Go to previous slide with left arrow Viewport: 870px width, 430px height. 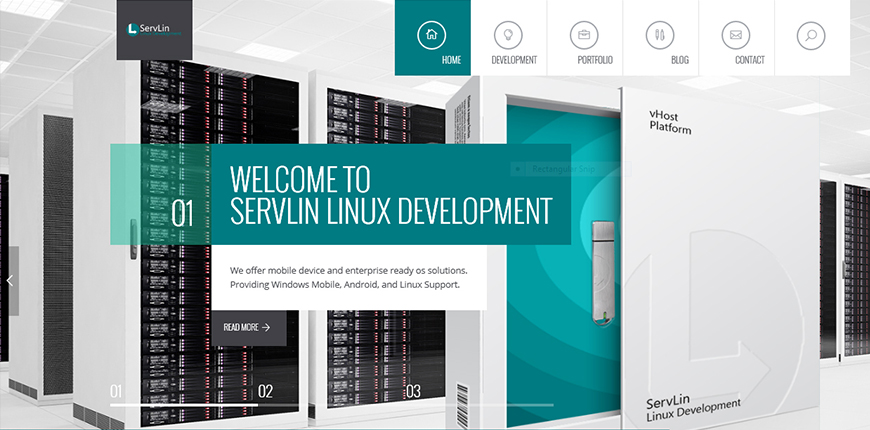(x=9, y=281)
